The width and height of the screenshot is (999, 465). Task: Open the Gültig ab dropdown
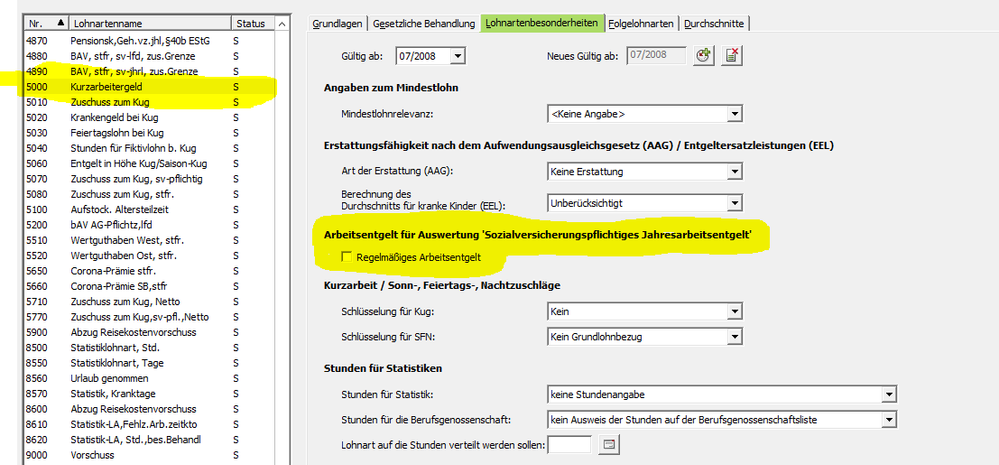(457, 56)
